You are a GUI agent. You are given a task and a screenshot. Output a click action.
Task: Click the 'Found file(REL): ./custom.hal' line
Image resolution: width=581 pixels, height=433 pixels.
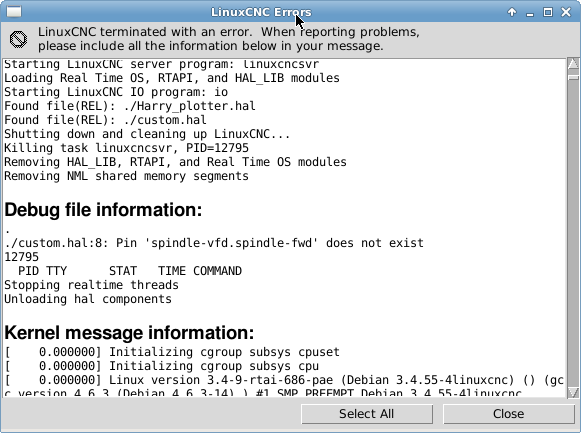(105, 120)
